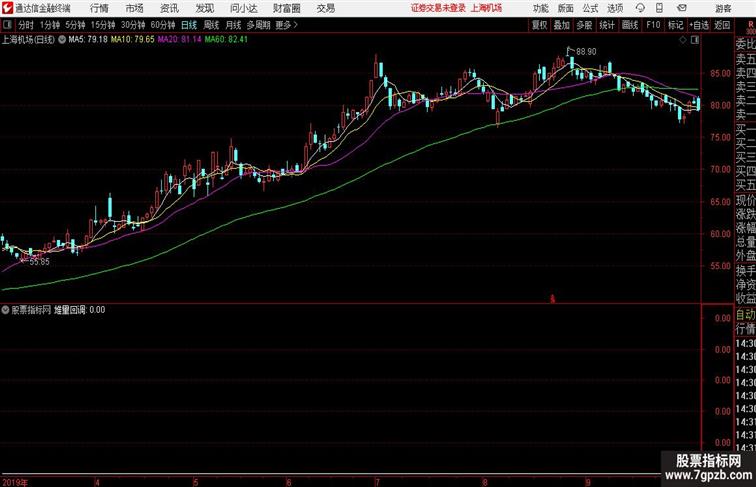Click the 画线 draw line button
Screen dimensions: 756x487
(x=630, y=25)
